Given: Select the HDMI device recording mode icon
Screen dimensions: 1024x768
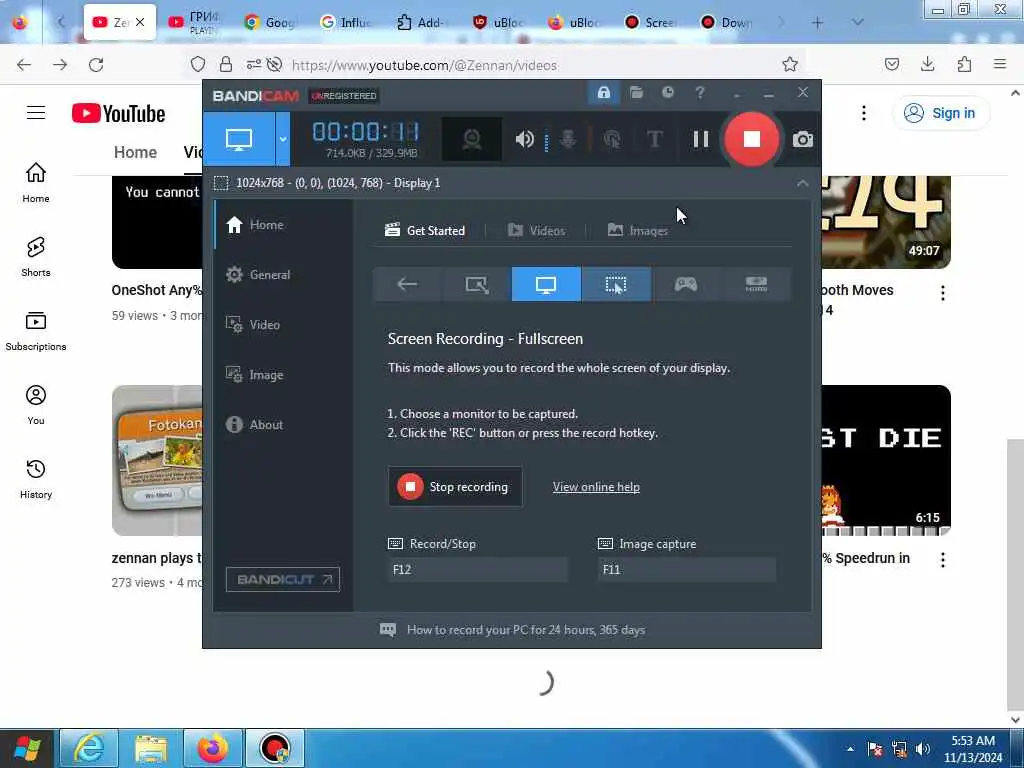Looking at the screenshot, I should tap(756, 284).
